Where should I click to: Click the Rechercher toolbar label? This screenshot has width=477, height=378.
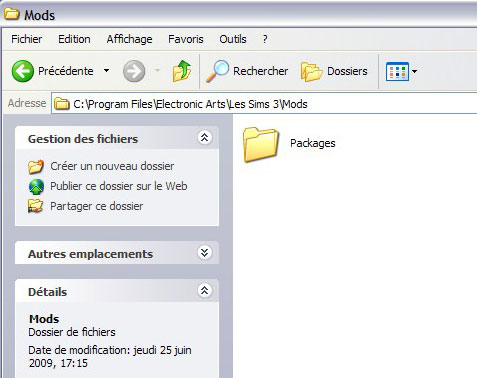click(x=260, y=71)
